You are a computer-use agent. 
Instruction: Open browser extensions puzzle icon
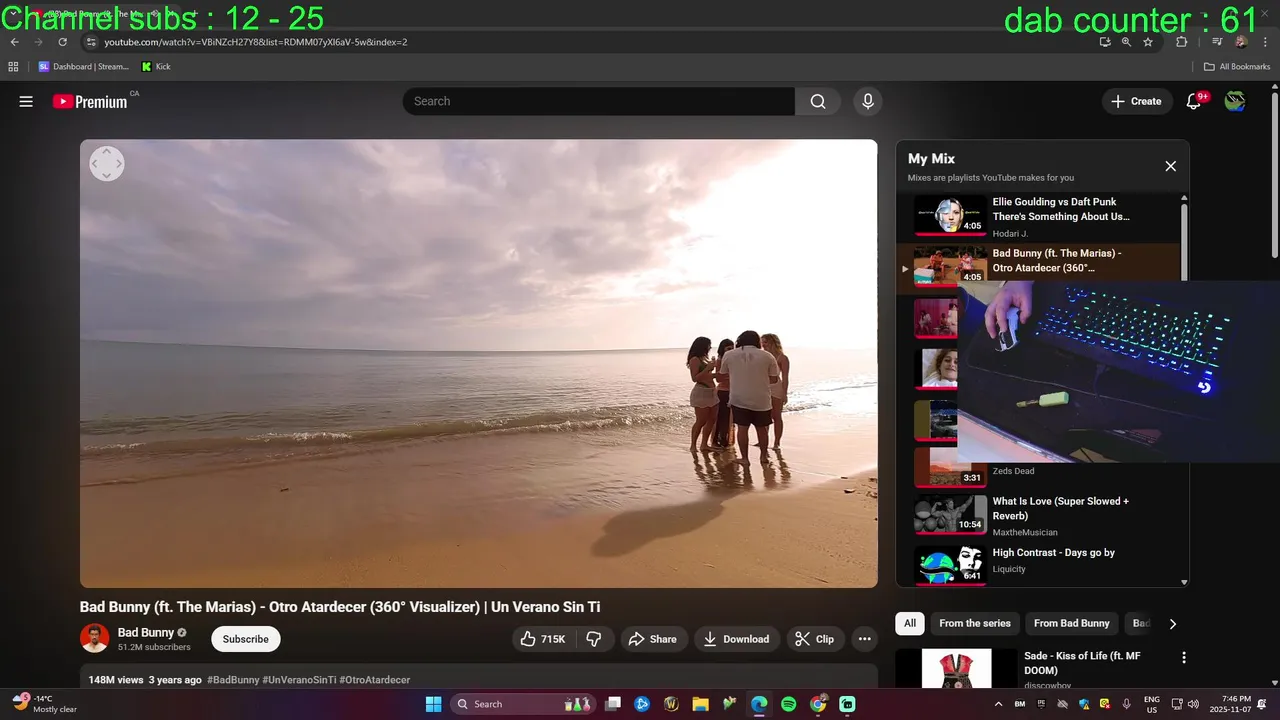pos(1181,42)
